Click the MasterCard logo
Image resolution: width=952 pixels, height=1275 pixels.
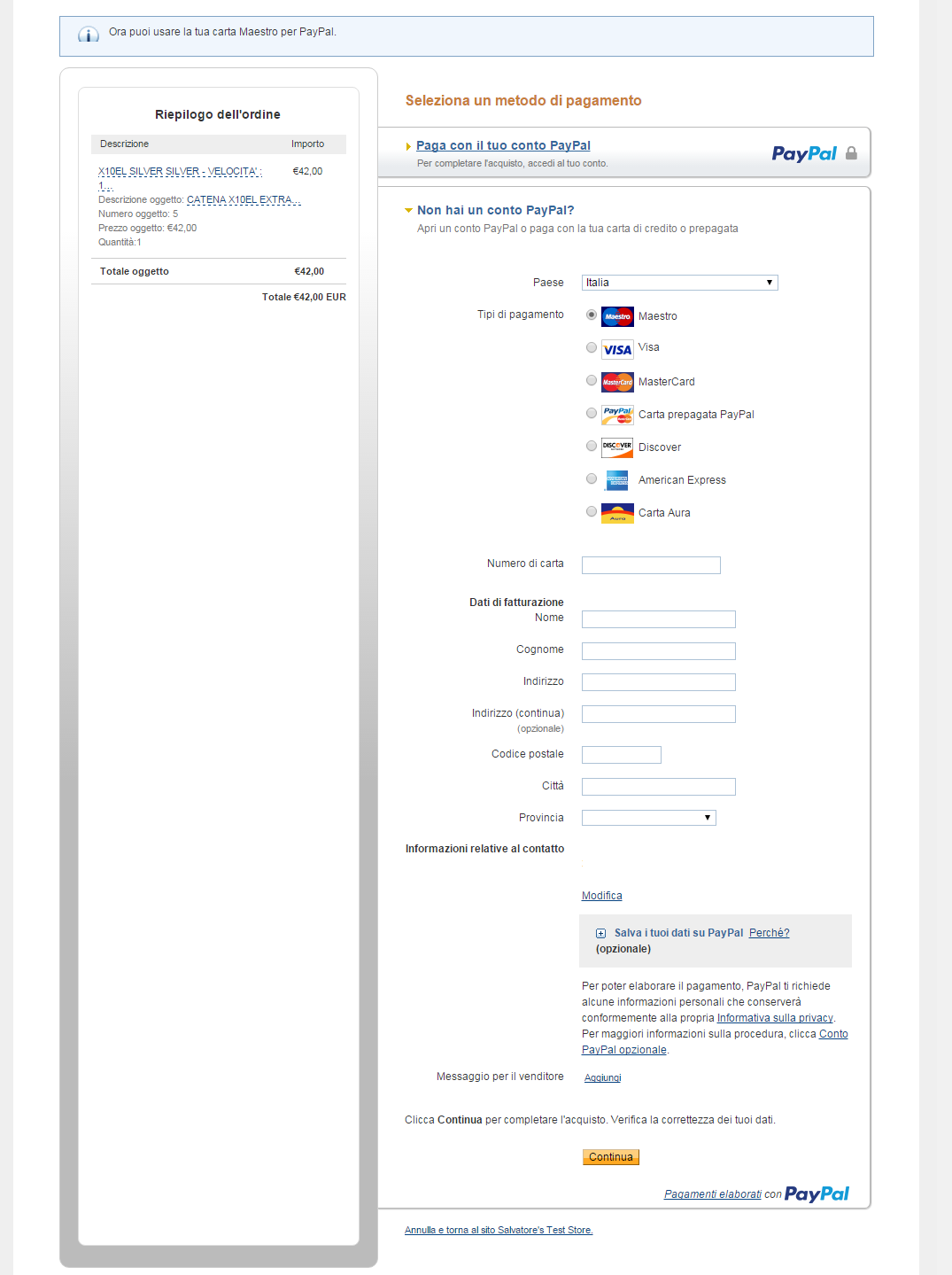pyautogui.click(x=617, y=382)
